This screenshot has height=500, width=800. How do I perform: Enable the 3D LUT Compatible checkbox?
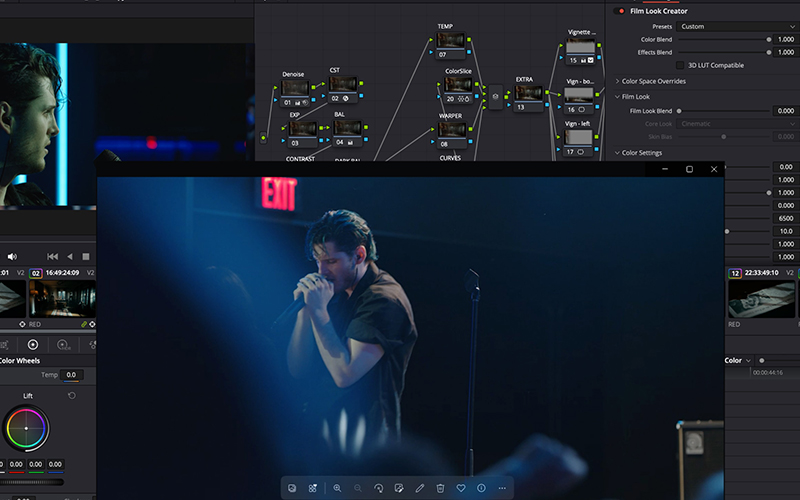pos(681,65)
